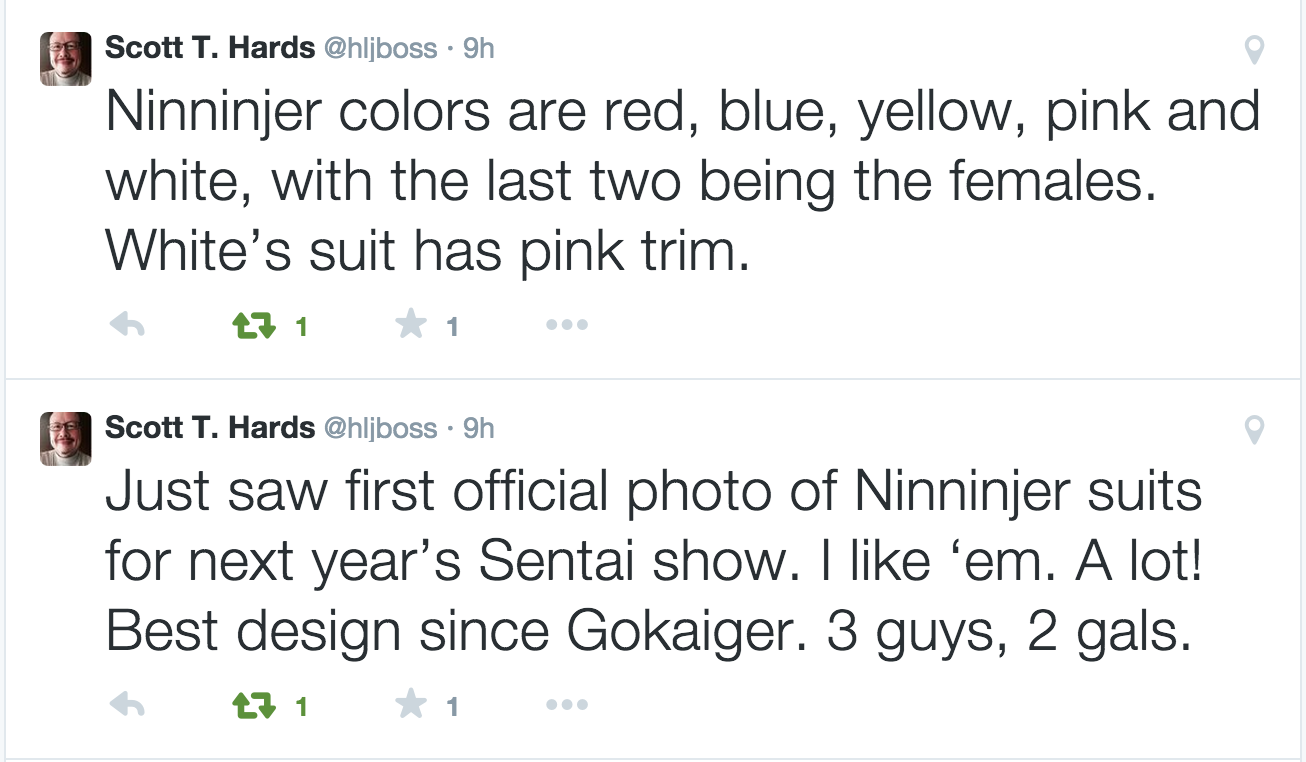Viewport: 1306px width, 762px height.
Task: Reply to the Ninninjer colors tweet
Action: click(127, 325)
